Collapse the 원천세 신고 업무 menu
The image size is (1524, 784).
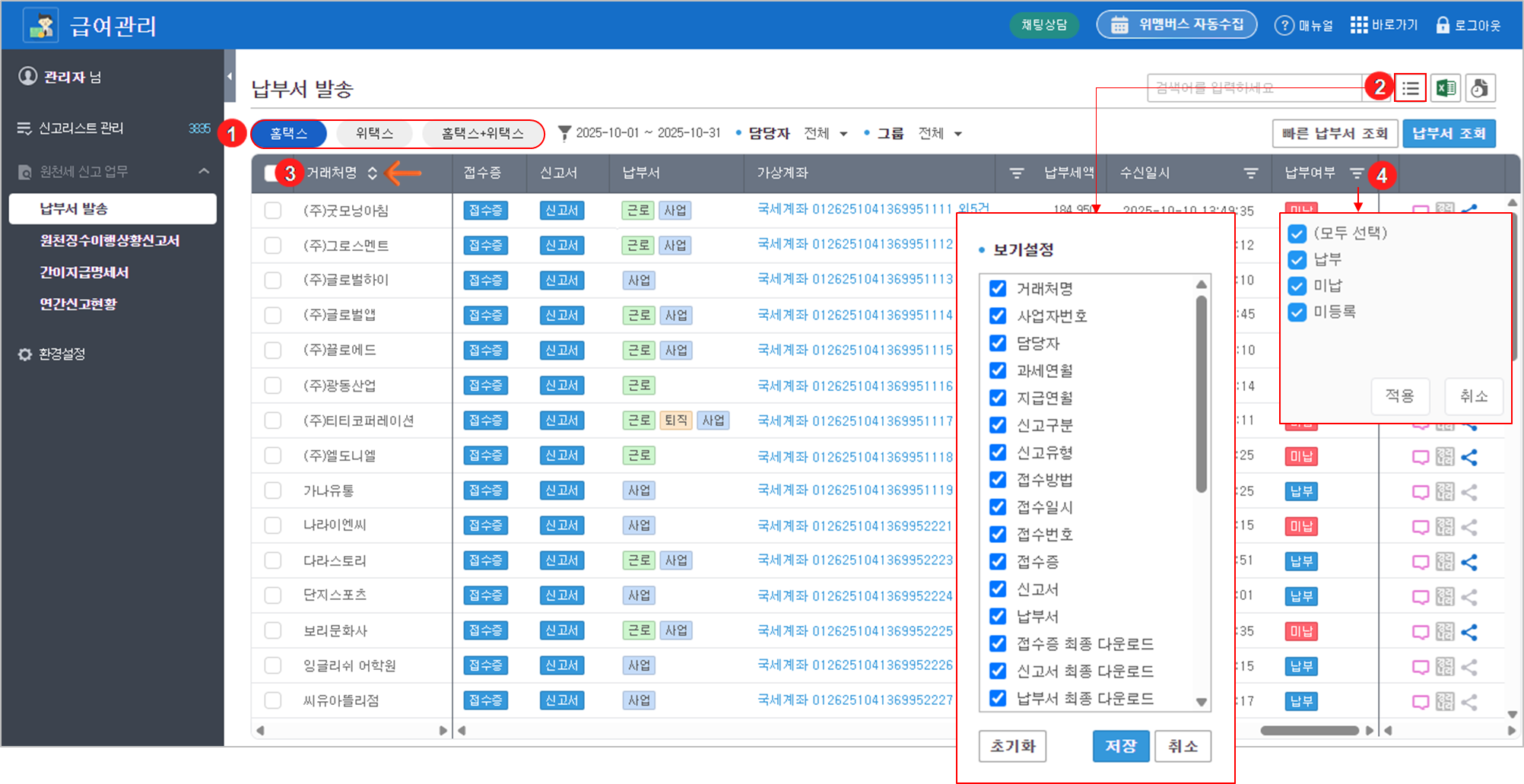204,172
